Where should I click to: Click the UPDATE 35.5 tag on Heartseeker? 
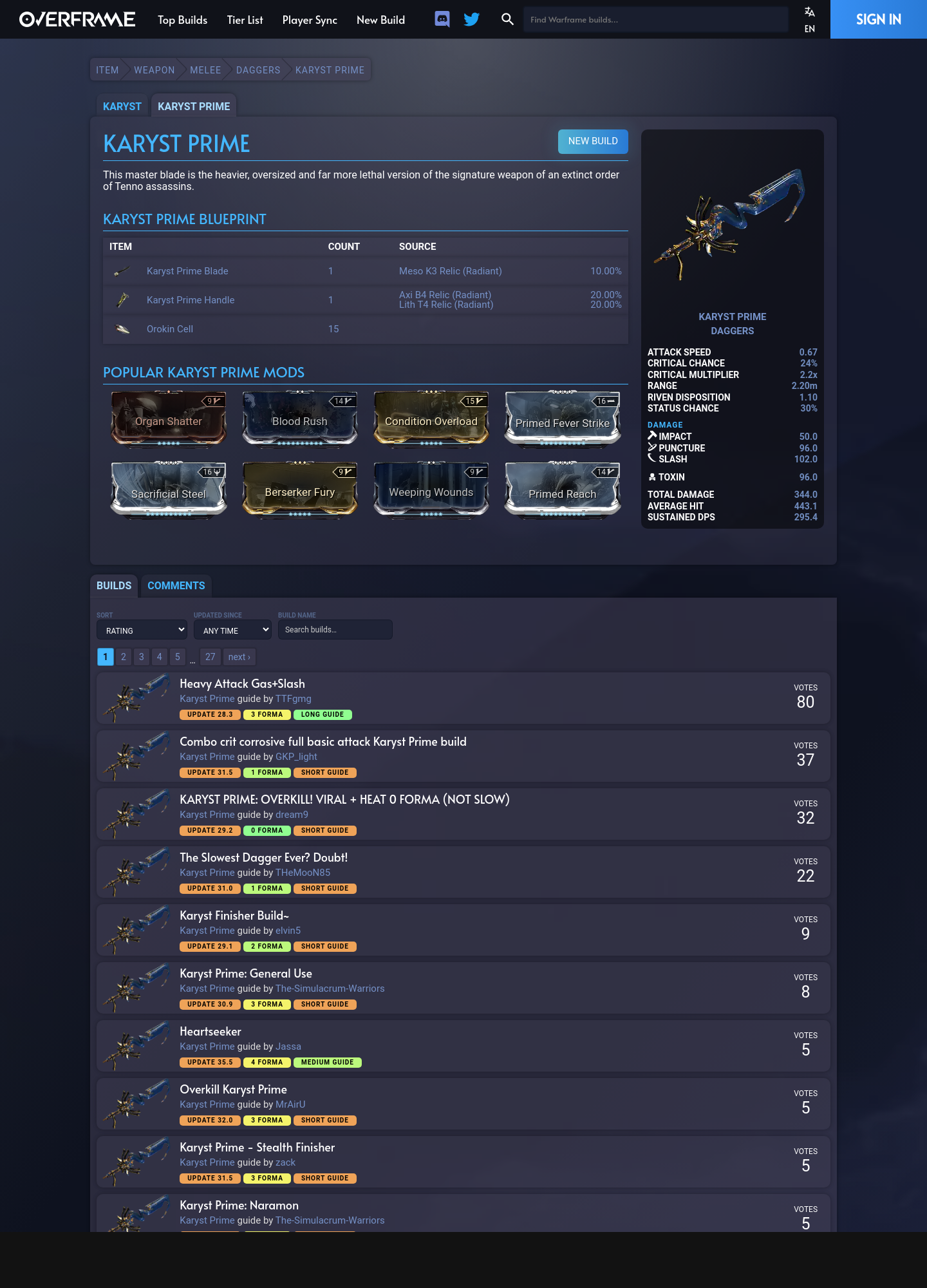(210, 1063)
